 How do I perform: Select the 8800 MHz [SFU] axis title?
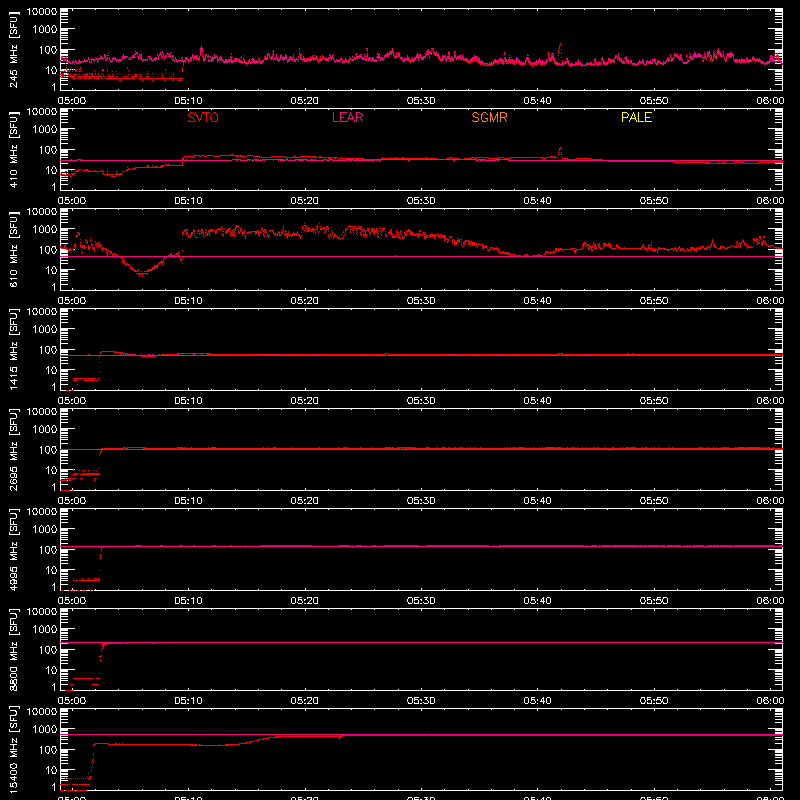click(13, 650)
